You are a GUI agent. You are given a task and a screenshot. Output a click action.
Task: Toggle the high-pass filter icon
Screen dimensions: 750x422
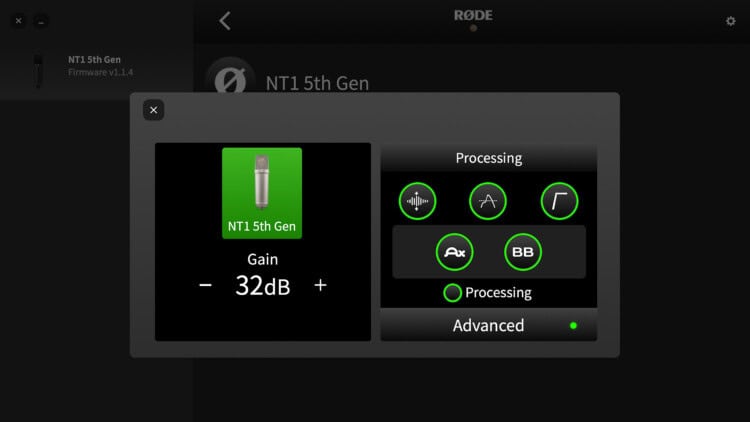coord(559,201)
